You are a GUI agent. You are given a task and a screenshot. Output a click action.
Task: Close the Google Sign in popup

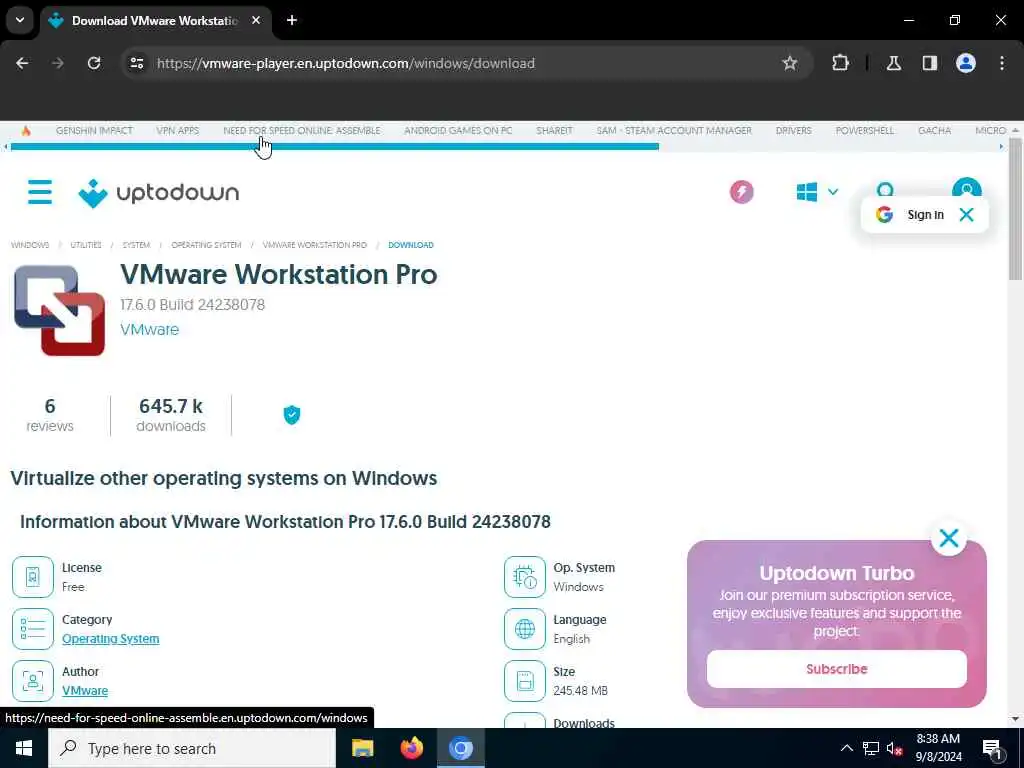coord(966,214)
